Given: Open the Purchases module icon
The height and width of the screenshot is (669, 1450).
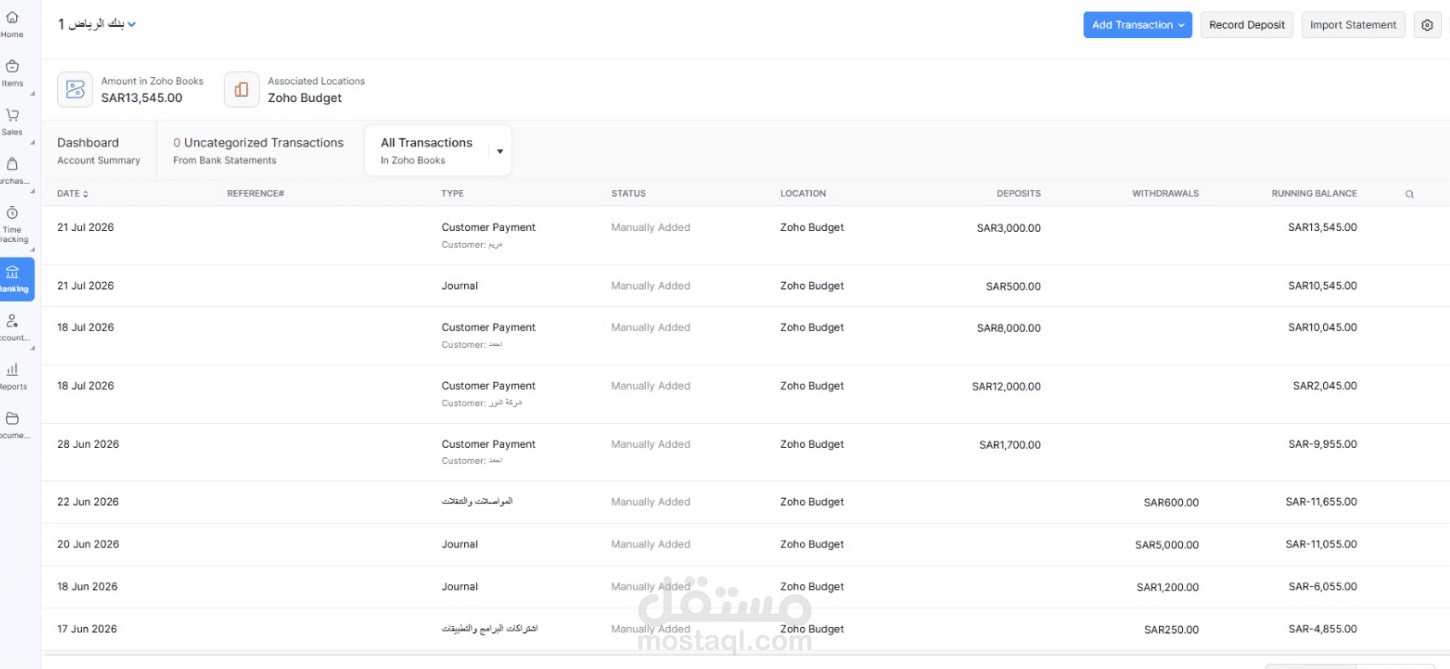Looking at the screenshot, I should pos(12,164).
